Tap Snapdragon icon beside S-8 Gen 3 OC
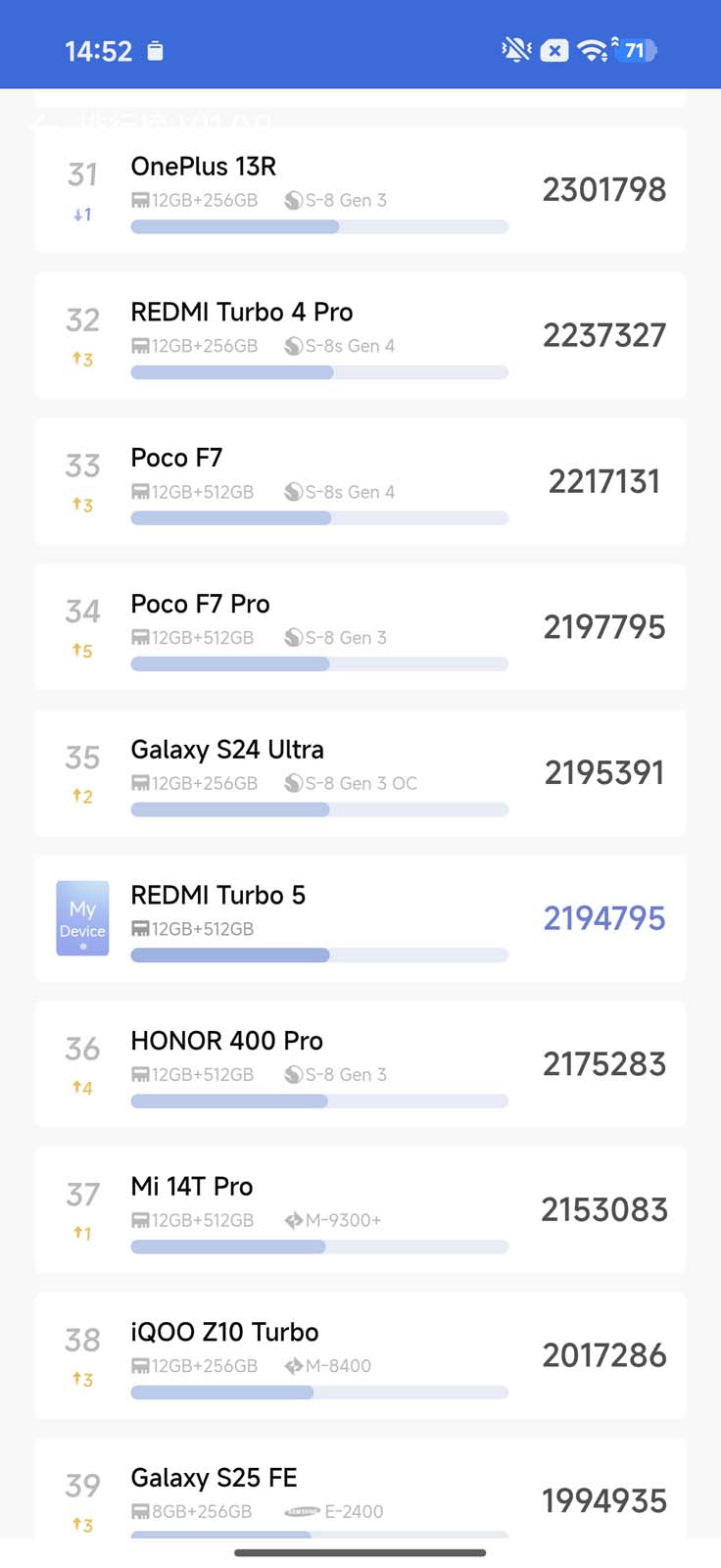The height and width of the screenshot is (1568, 721). [x=293, y=784]
